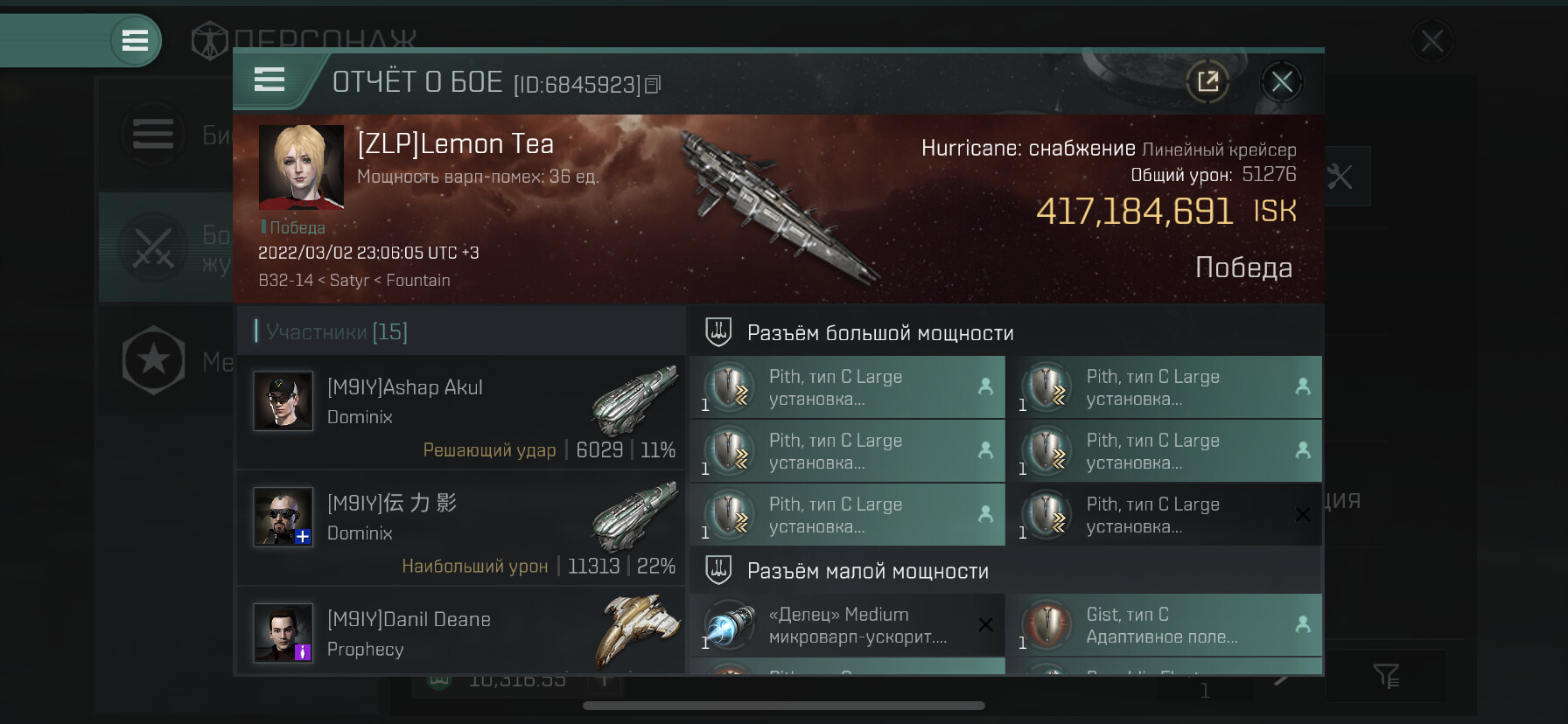Share the battle report via export icon
Viewport: 1568px width, 724px height.
(1207, 82)
